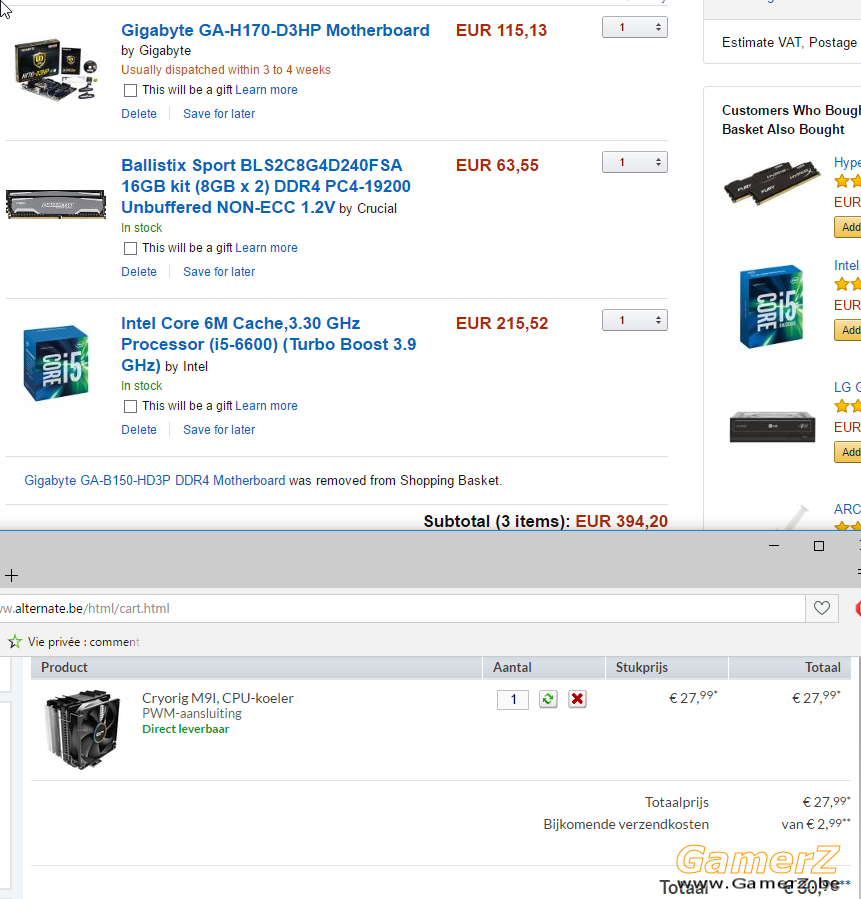Click the alternate.be address bar
Viewport: 861px width, 899px height.
pyautogui.click(x=401, y=608)
